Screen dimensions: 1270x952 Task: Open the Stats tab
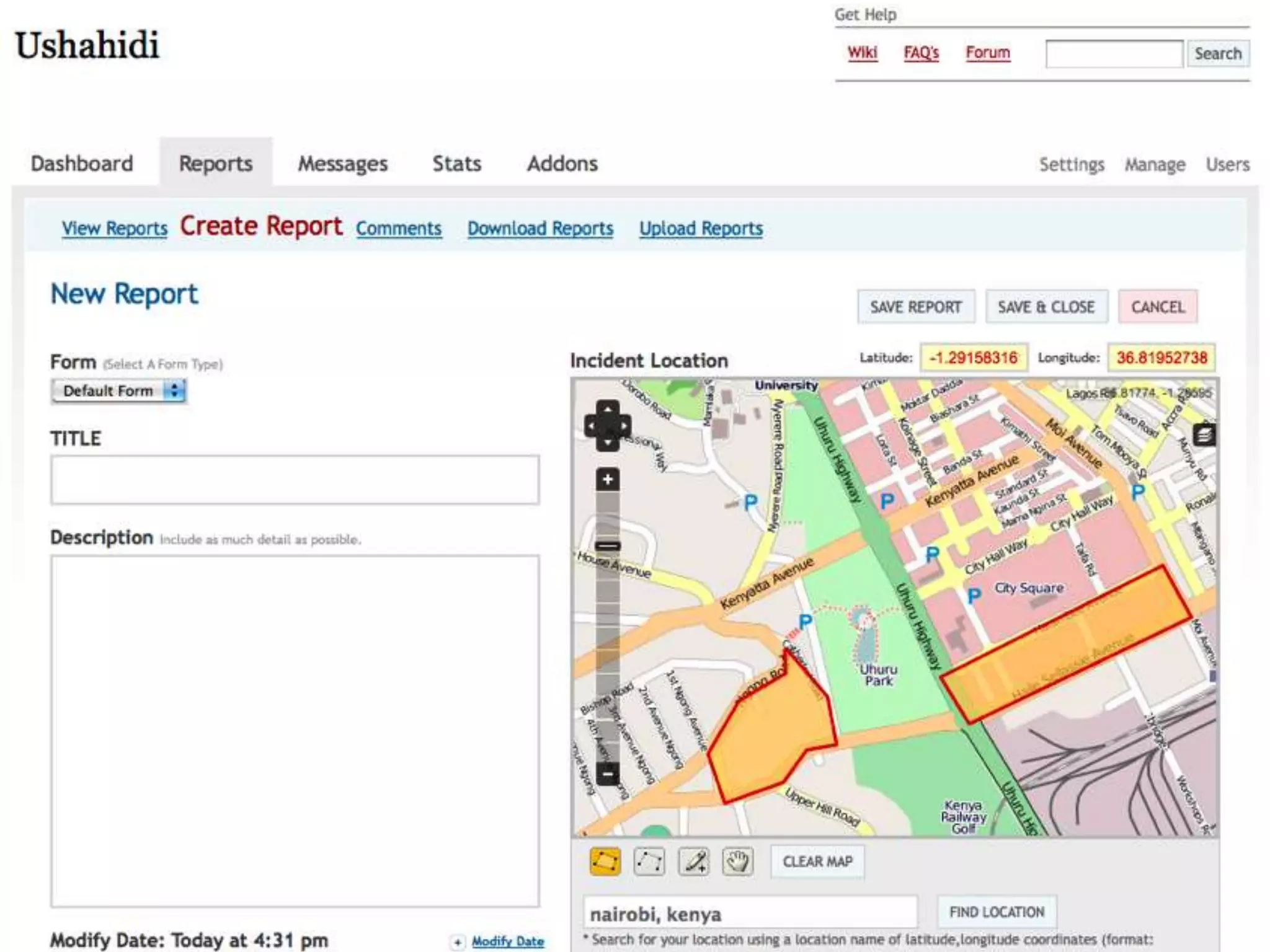457,164
